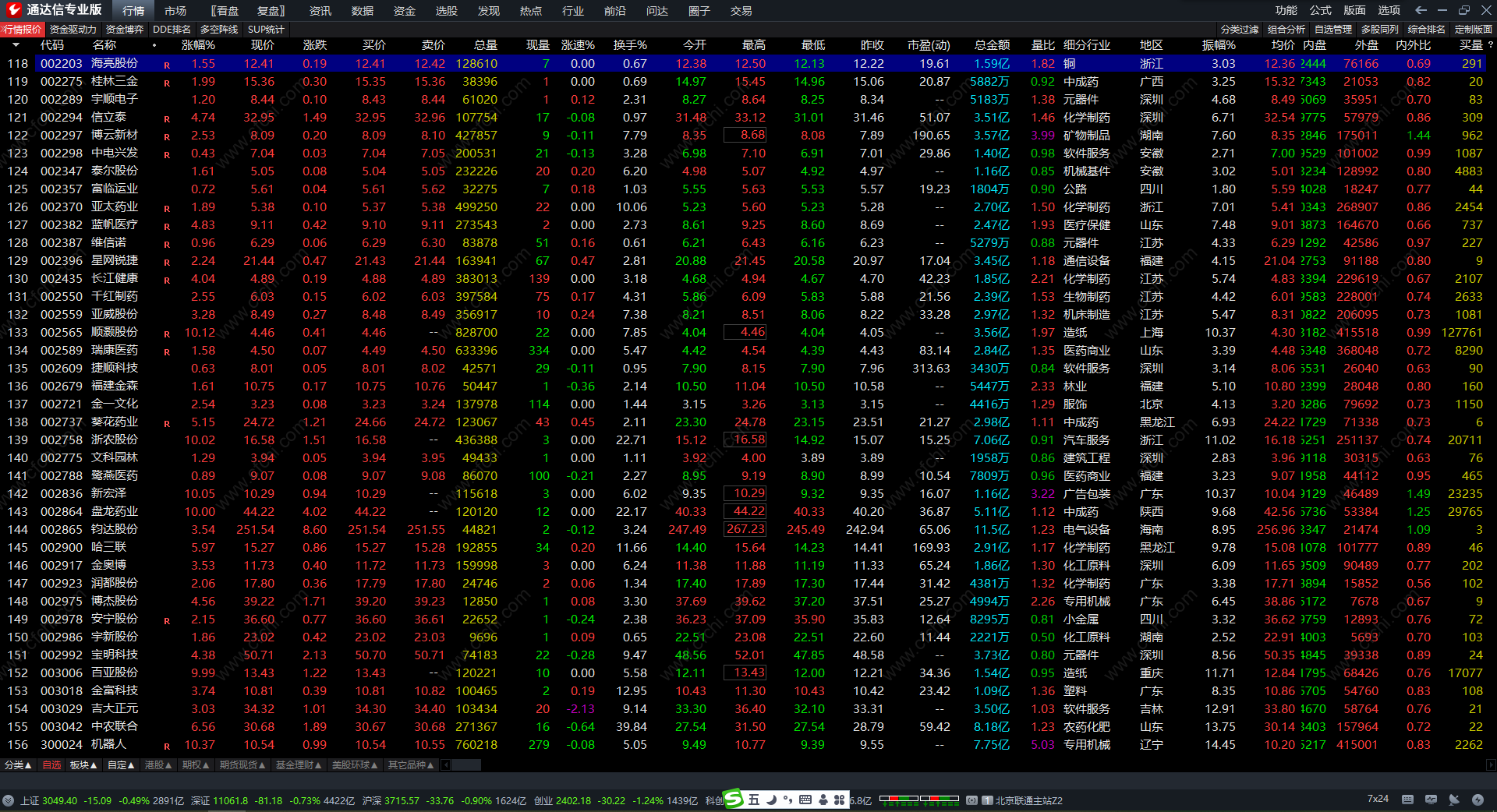
Task: Click the Sogou 五 Wubi mode icon
Action: coord(754,800)
